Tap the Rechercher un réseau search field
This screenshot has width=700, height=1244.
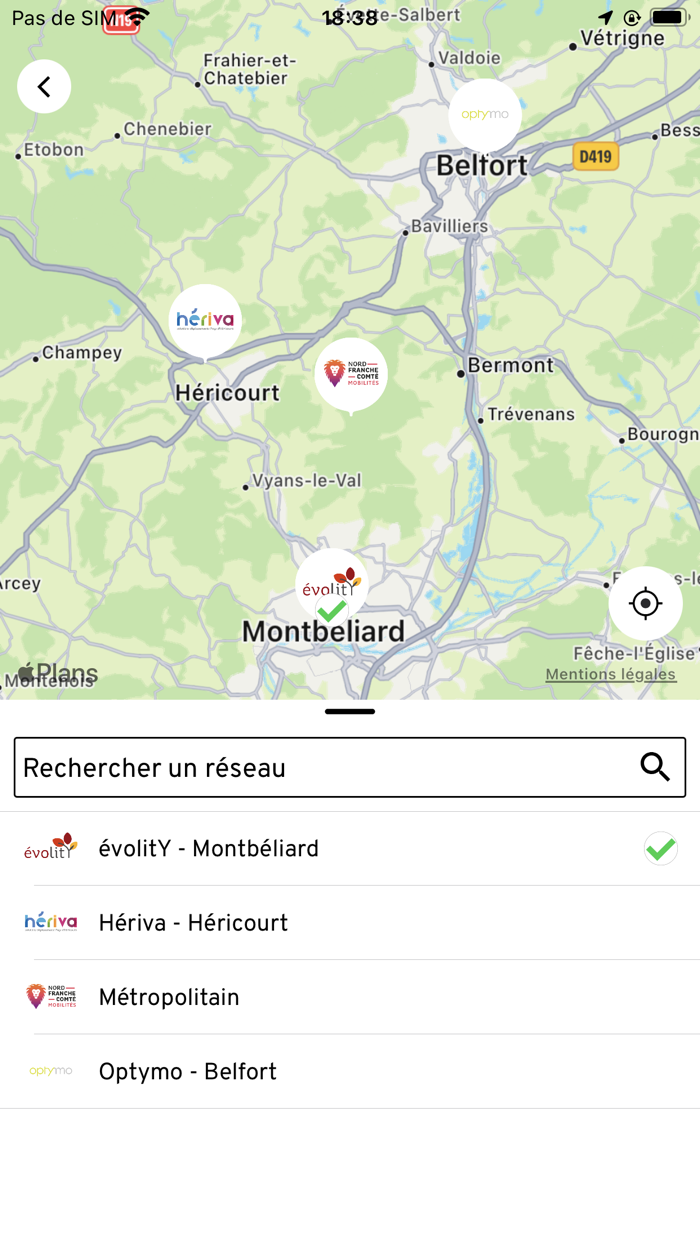pos(300,766)
